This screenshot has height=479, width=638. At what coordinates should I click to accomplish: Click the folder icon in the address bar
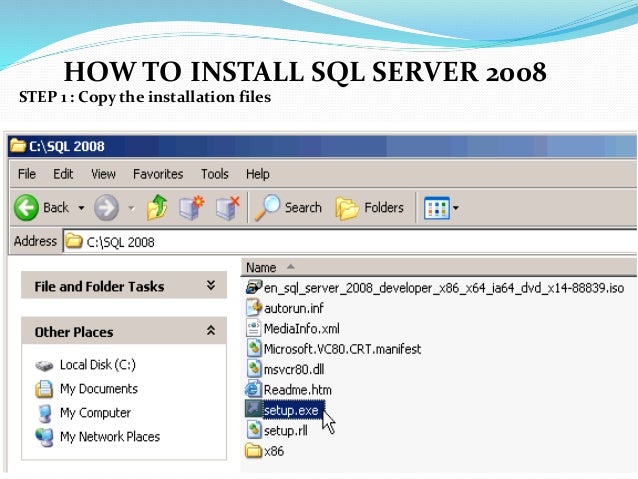(x=74, y=241)
